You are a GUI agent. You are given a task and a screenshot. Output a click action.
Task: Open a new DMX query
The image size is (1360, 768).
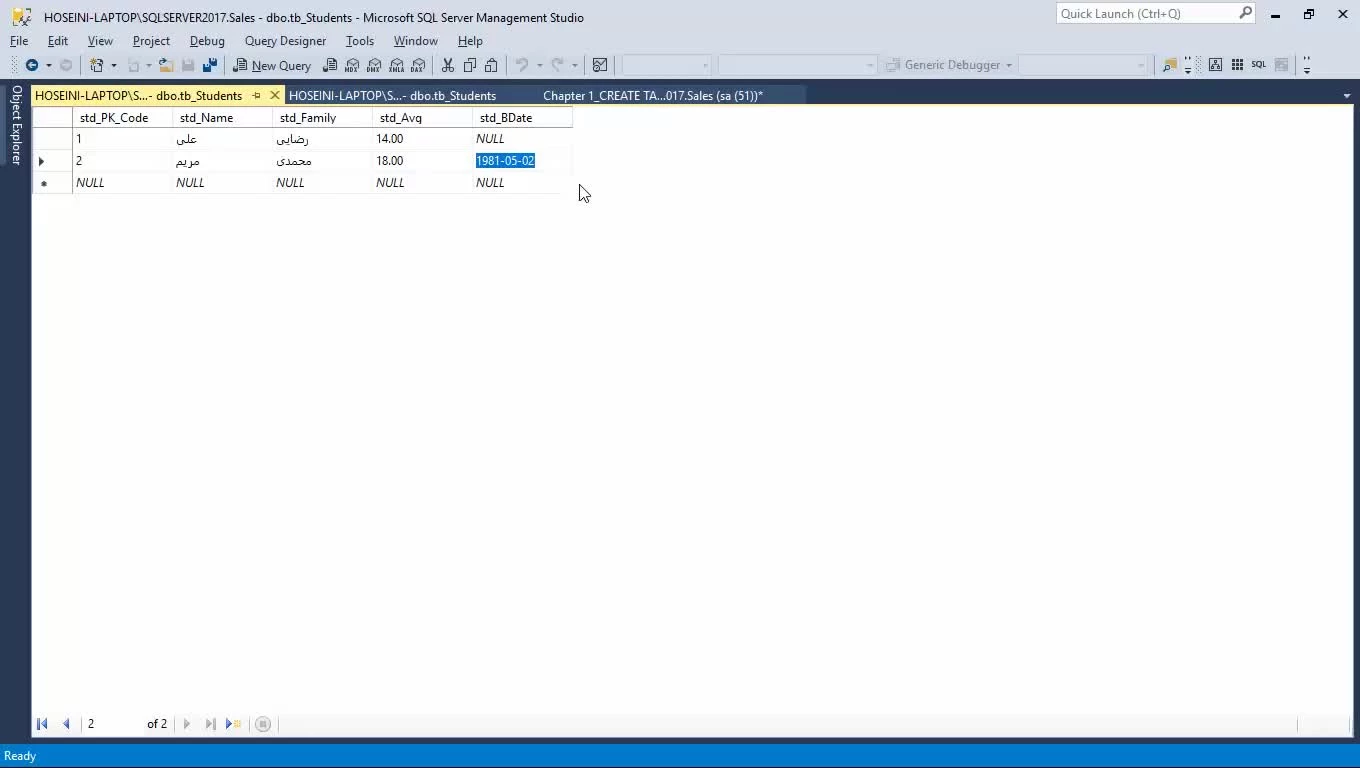pyautogui.click(x=374, y=65)
